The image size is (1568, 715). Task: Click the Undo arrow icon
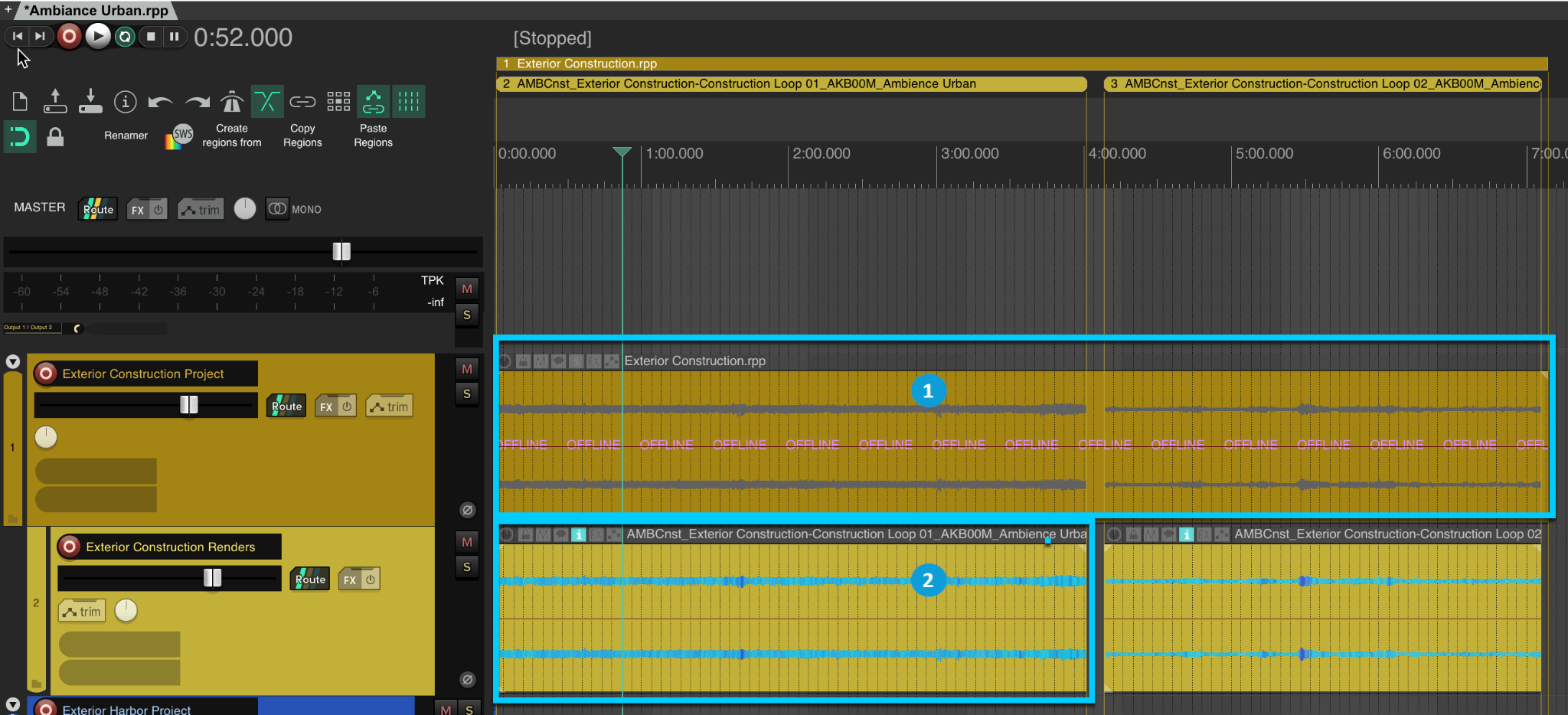click(x=160, y=101)
